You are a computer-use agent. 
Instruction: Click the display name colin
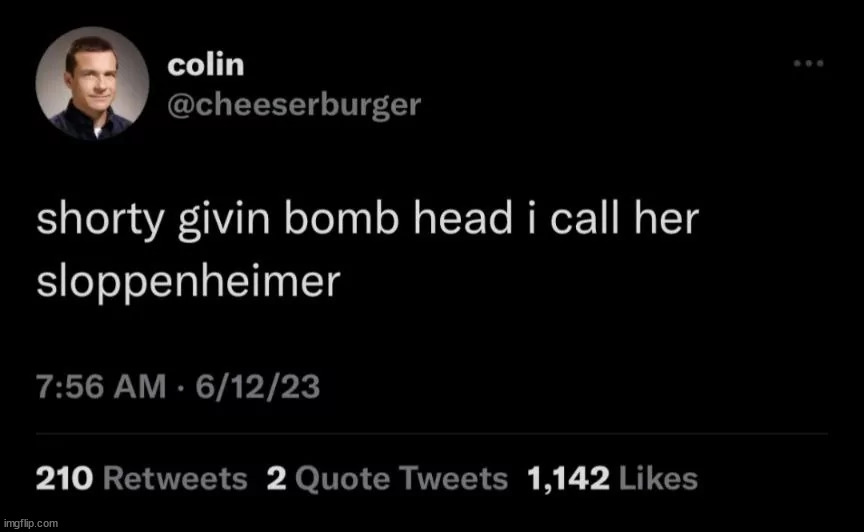click(x=206, y=65)
